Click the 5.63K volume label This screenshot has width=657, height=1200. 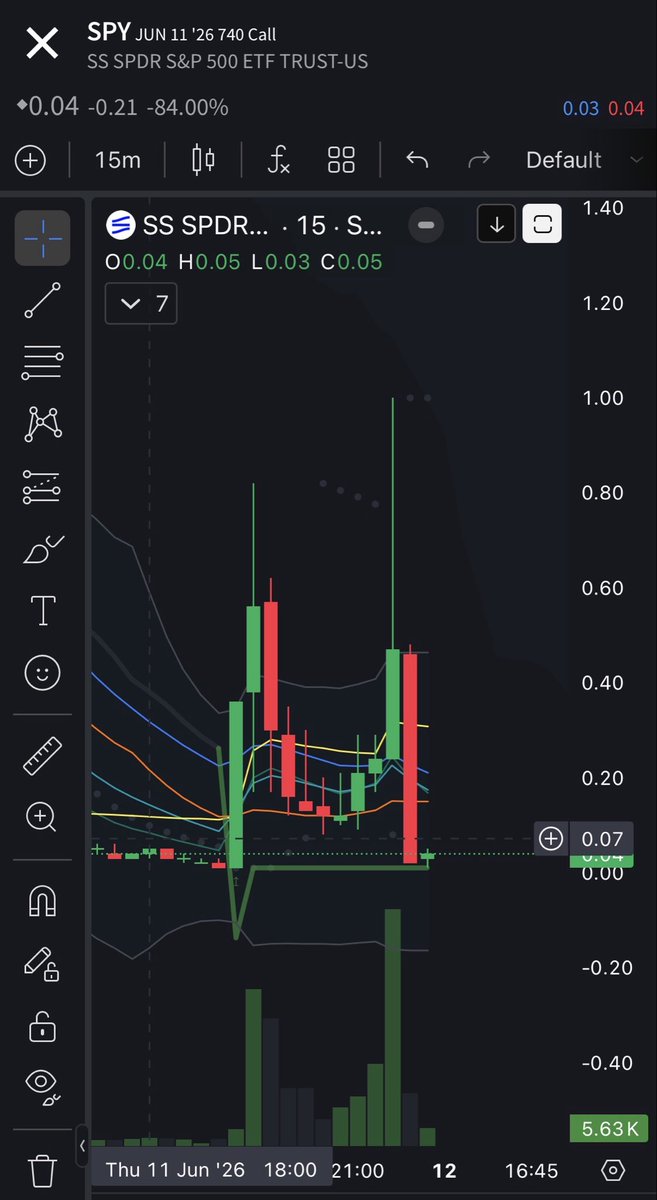coord(611,1129)
